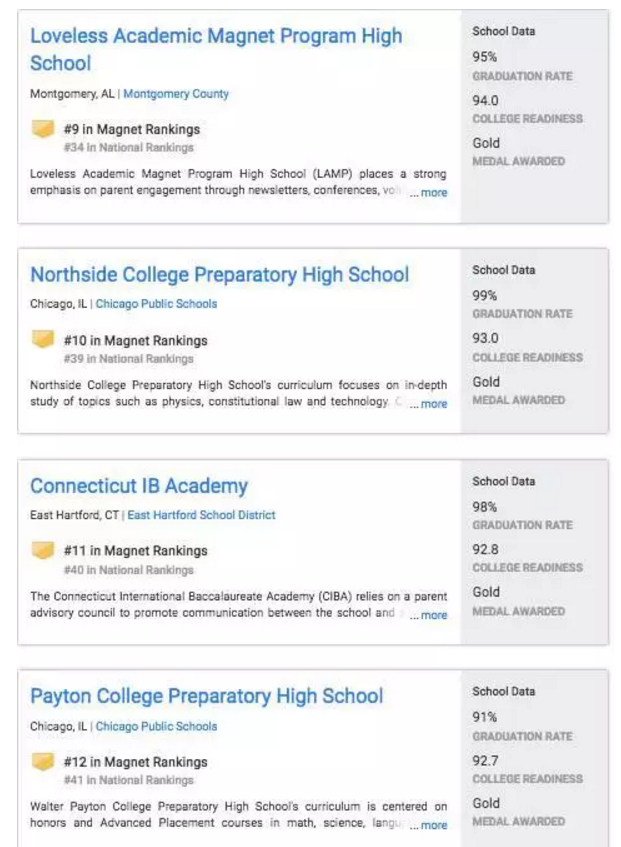Click the #41 in National Rankings text

(128, 780)
